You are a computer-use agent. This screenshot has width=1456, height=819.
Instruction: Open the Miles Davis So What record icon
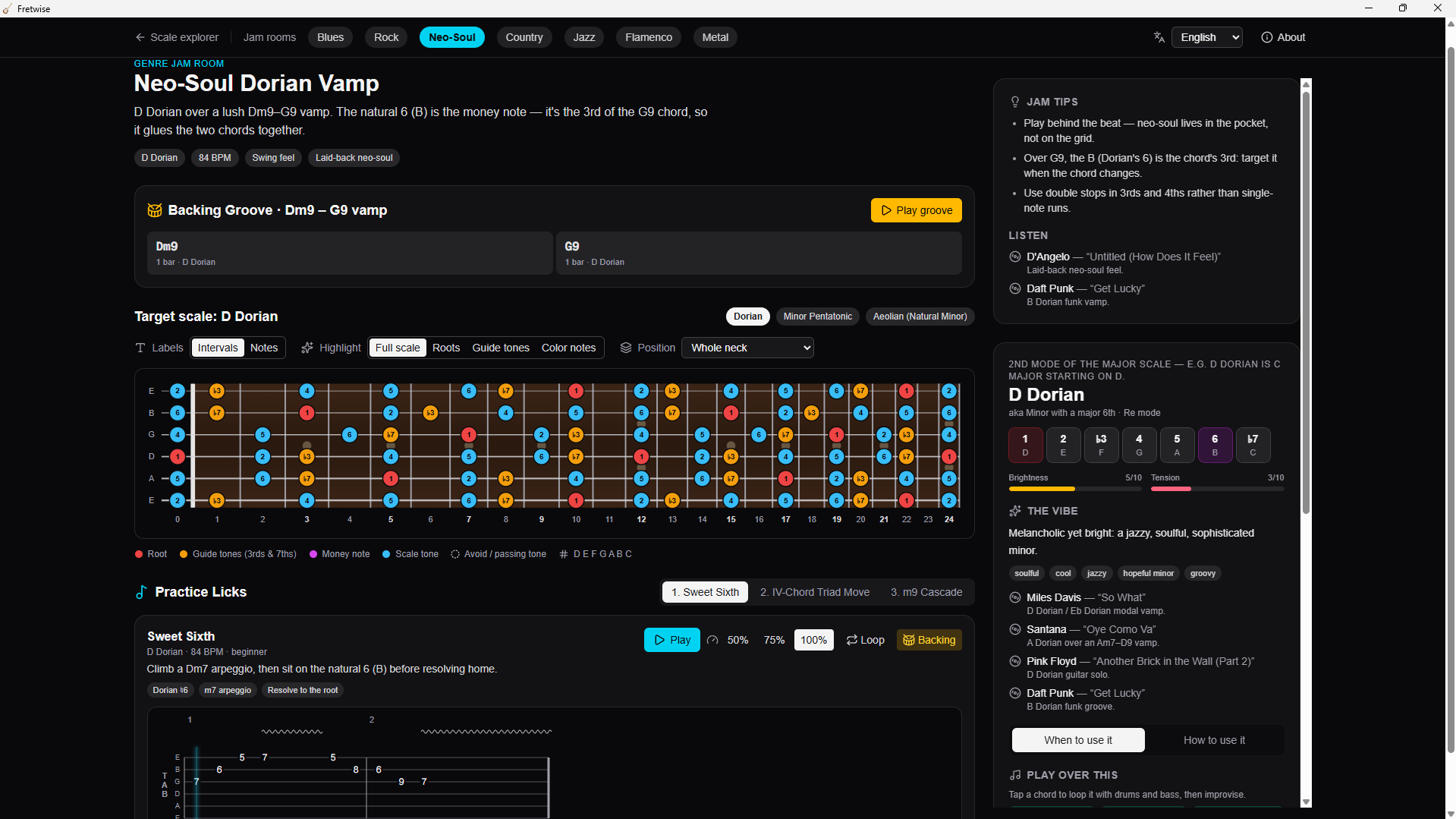point(1015,597)
